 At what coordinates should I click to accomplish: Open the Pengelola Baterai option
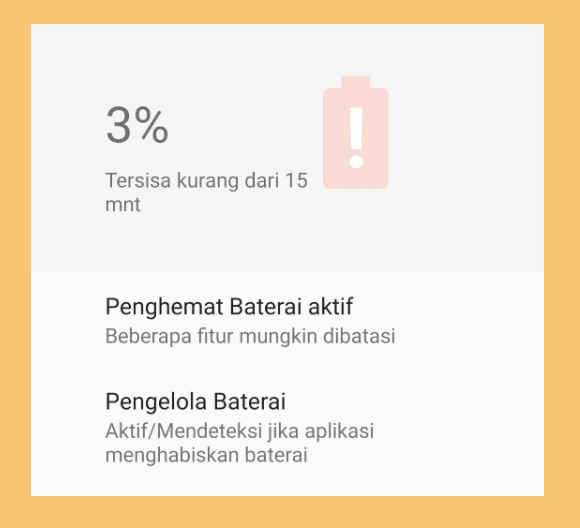[287, 427]
